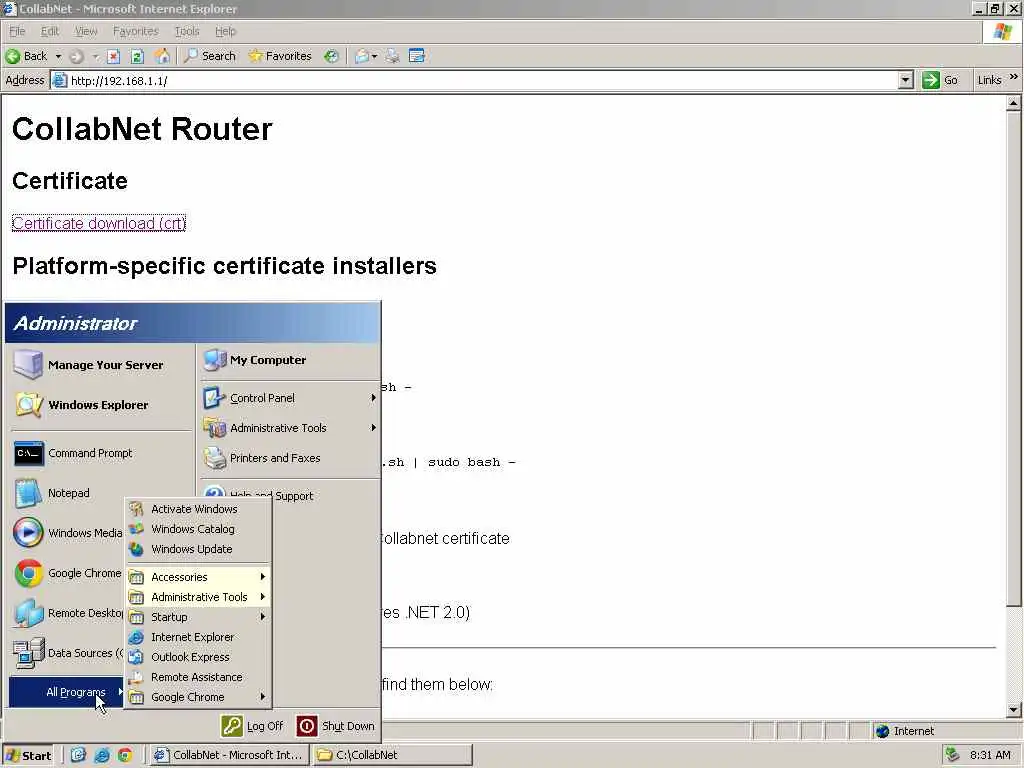The image size is (1024, 768).
Task: Launch Outlook Express from All Programs
Action: click(198, 657)
